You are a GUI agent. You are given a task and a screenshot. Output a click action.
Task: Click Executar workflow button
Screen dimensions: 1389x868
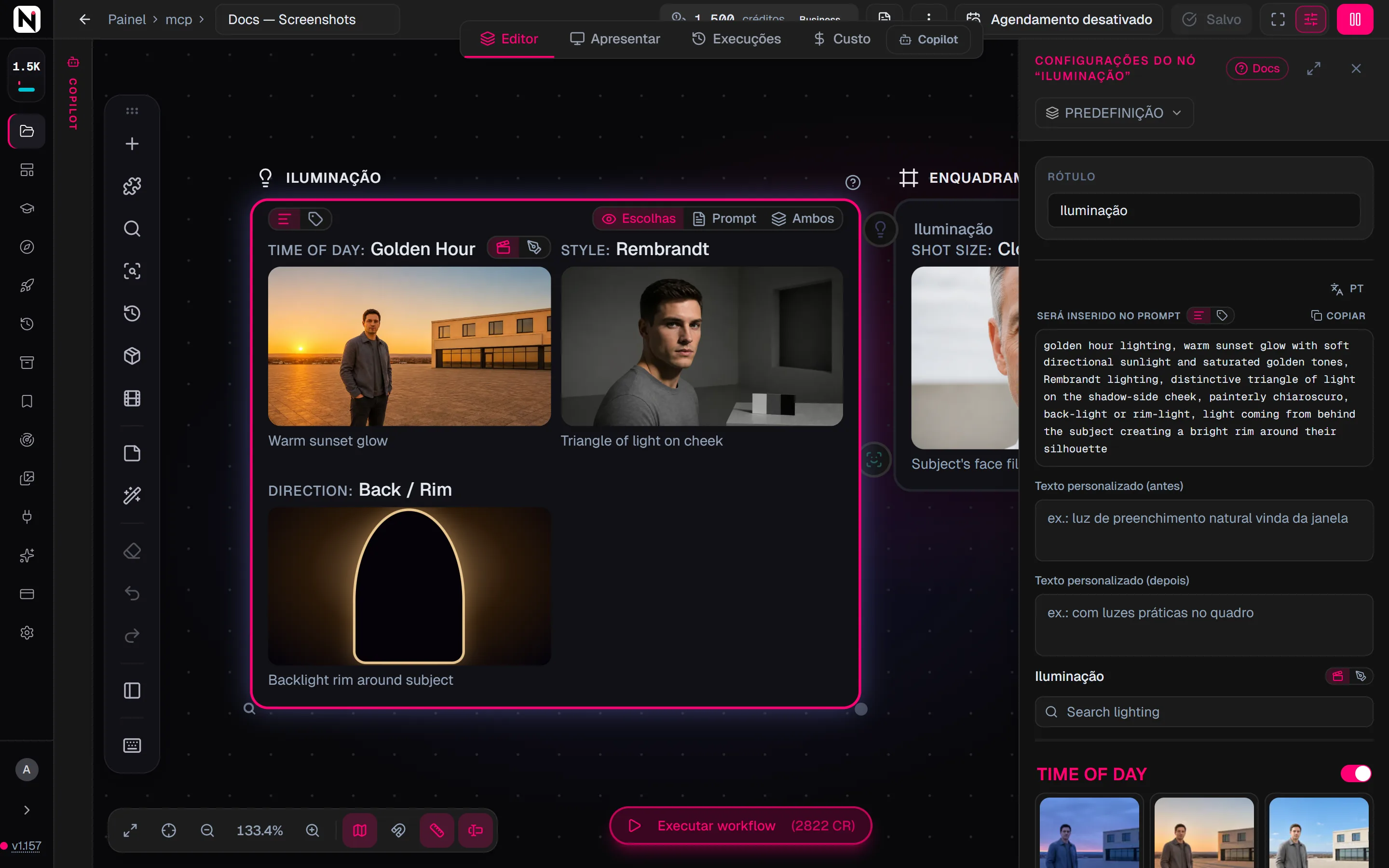[740, 826]
